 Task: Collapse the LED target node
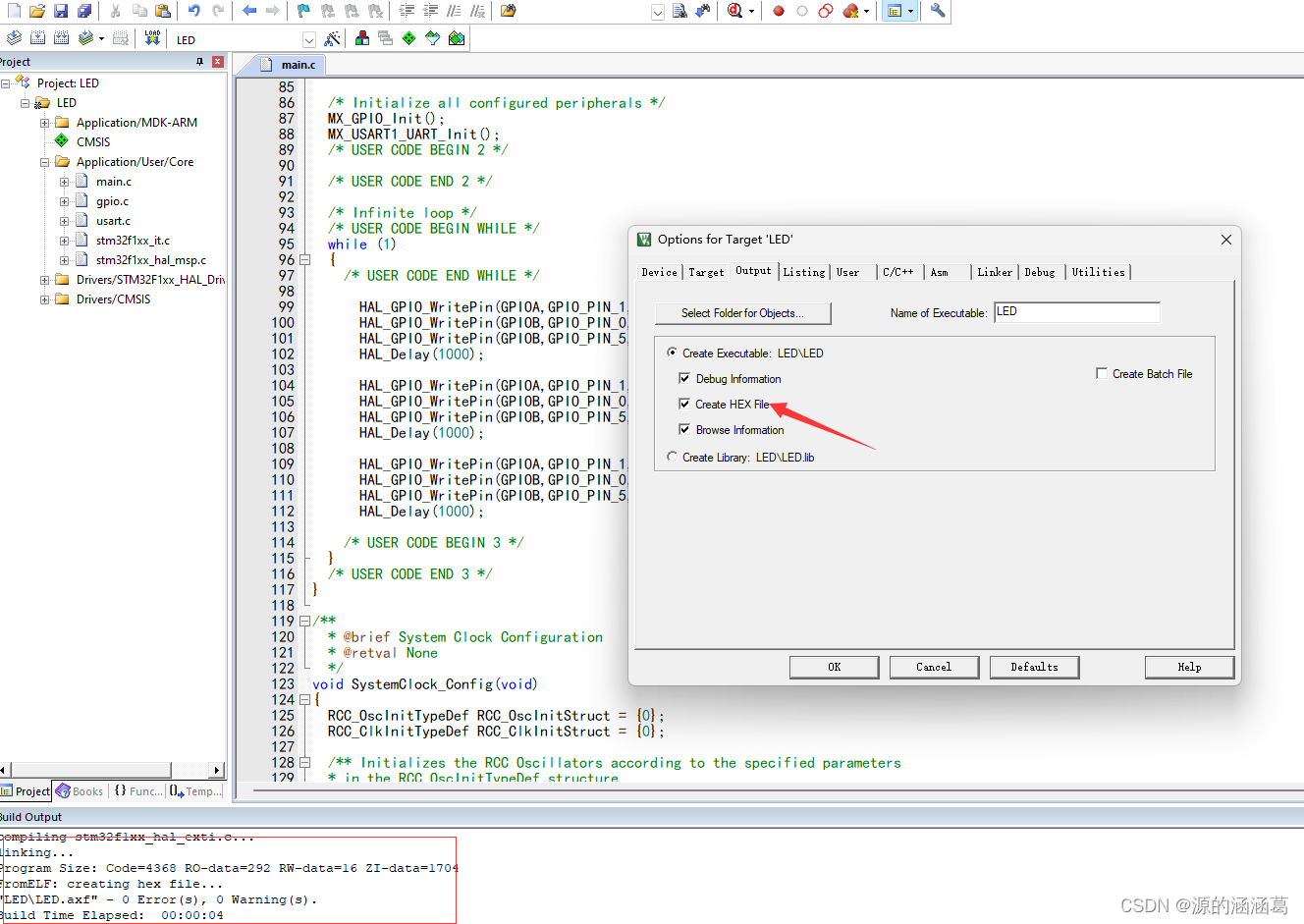point(25,103)
